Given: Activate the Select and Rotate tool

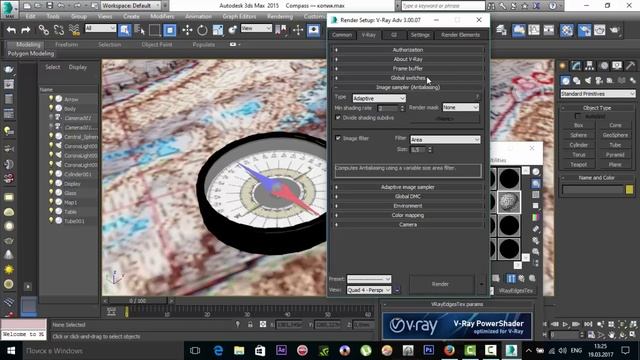Looking at the screenshot, I should coord(202,30).
